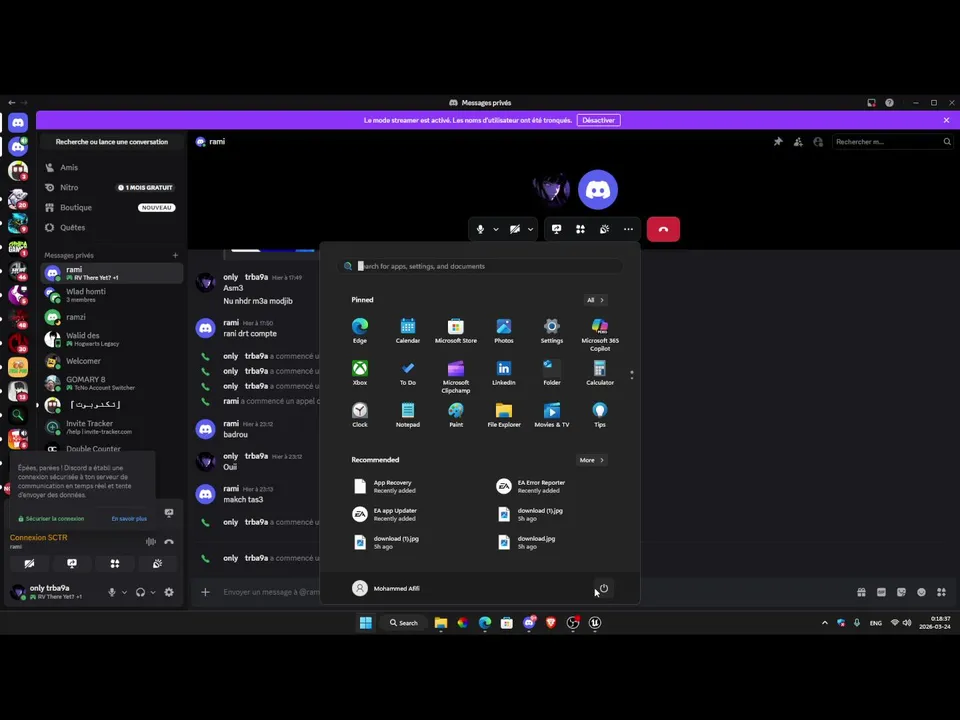
Task: Toggle noise suppression next to Connexion SCTR
Action: 151,541
